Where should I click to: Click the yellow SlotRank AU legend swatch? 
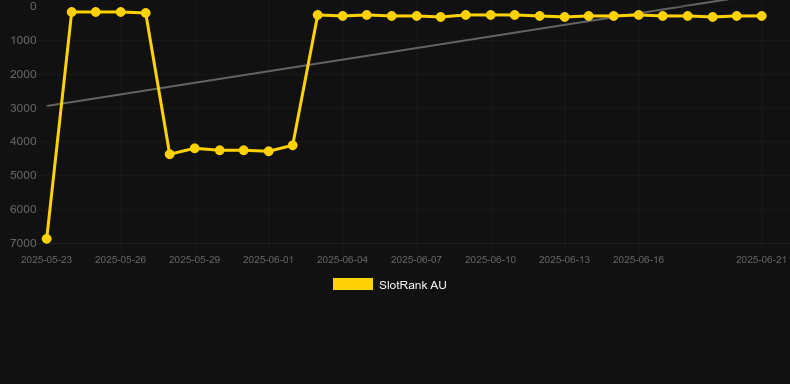point(353,284)
